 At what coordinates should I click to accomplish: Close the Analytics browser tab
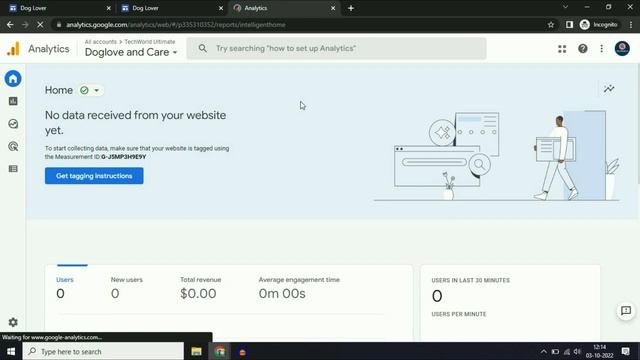[333, 8]
